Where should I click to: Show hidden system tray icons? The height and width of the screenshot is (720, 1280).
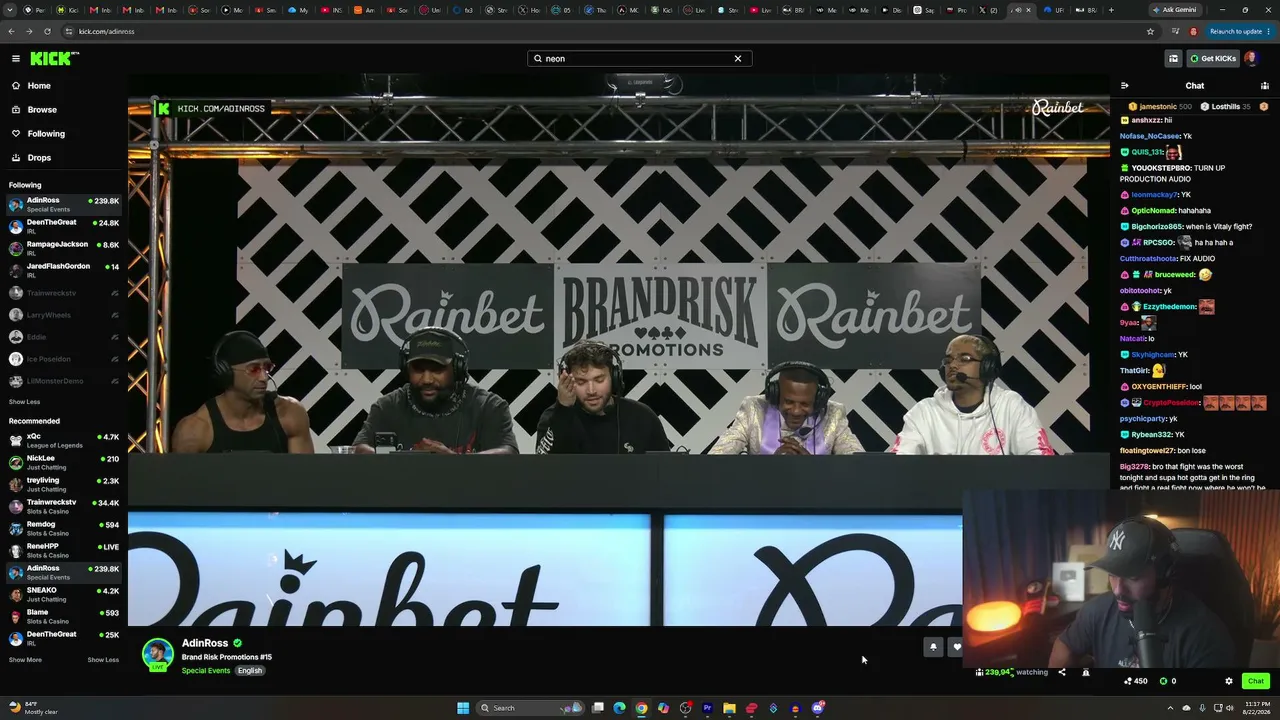point(1171,708)
